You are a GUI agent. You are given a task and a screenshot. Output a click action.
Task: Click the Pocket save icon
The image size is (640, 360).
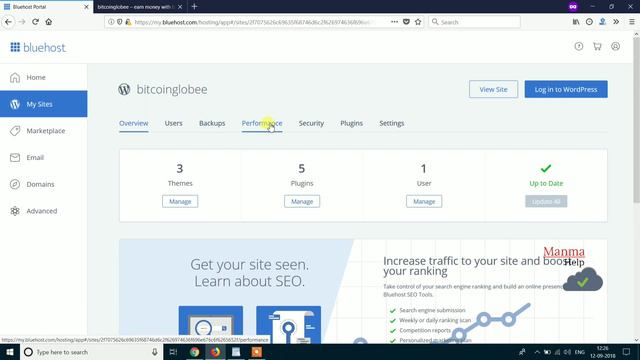click(x=406, y=22)
